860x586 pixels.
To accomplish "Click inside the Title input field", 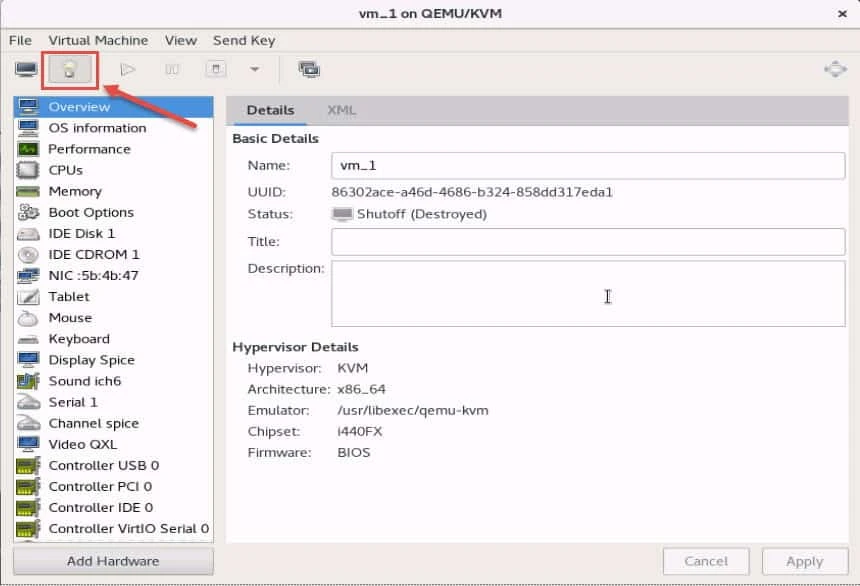I will [x=588, y=241].
